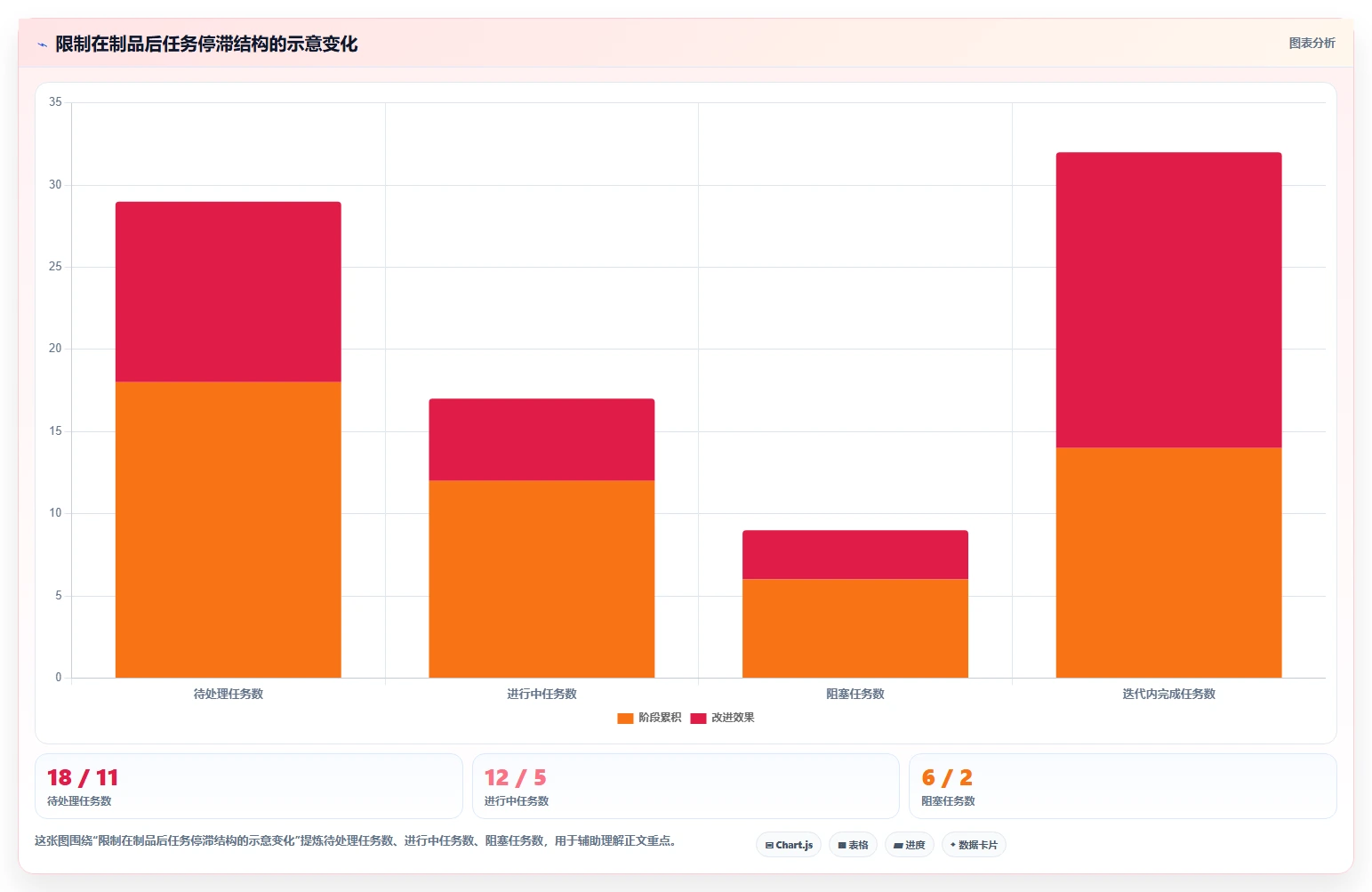
Task: Click the y-axis tick value 20
Action: pos(55,349)
